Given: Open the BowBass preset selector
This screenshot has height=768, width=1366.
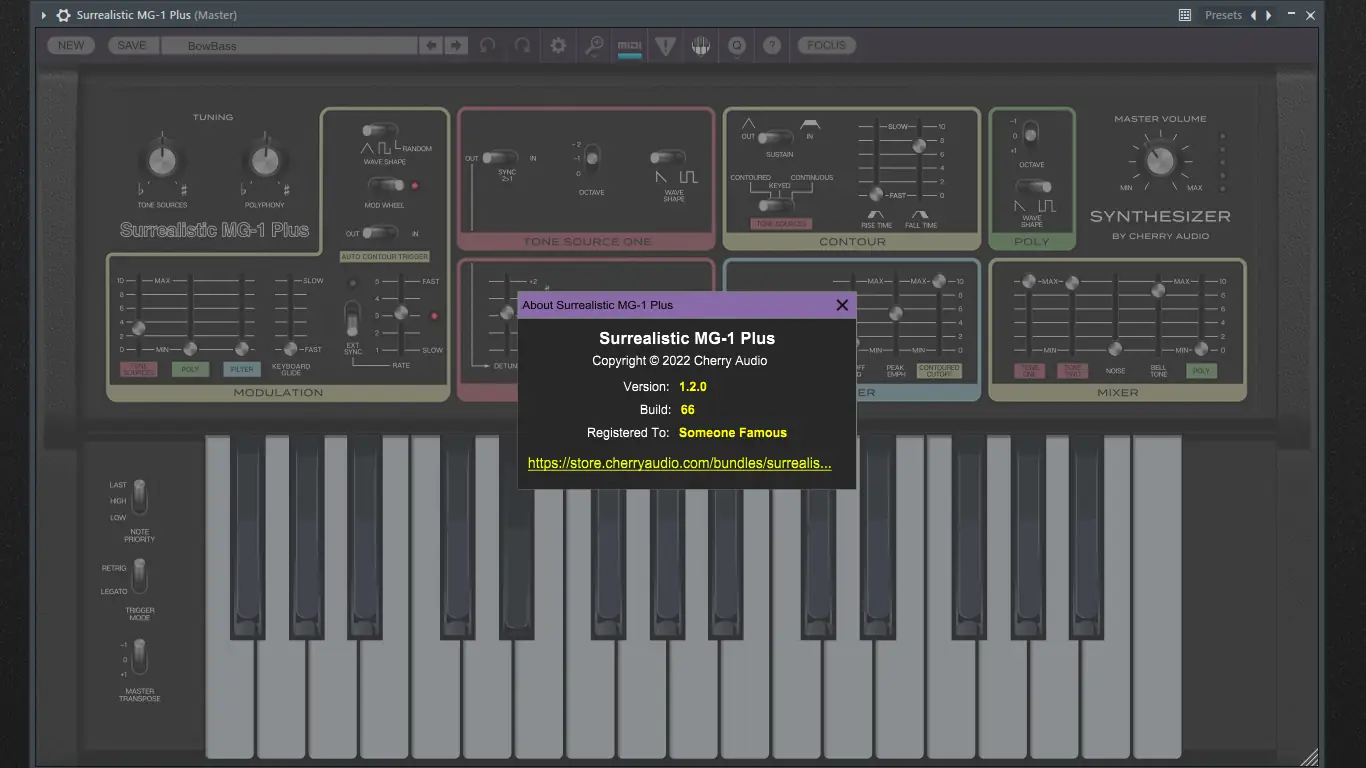Looking at the screenshot, I should coord(290,45).
